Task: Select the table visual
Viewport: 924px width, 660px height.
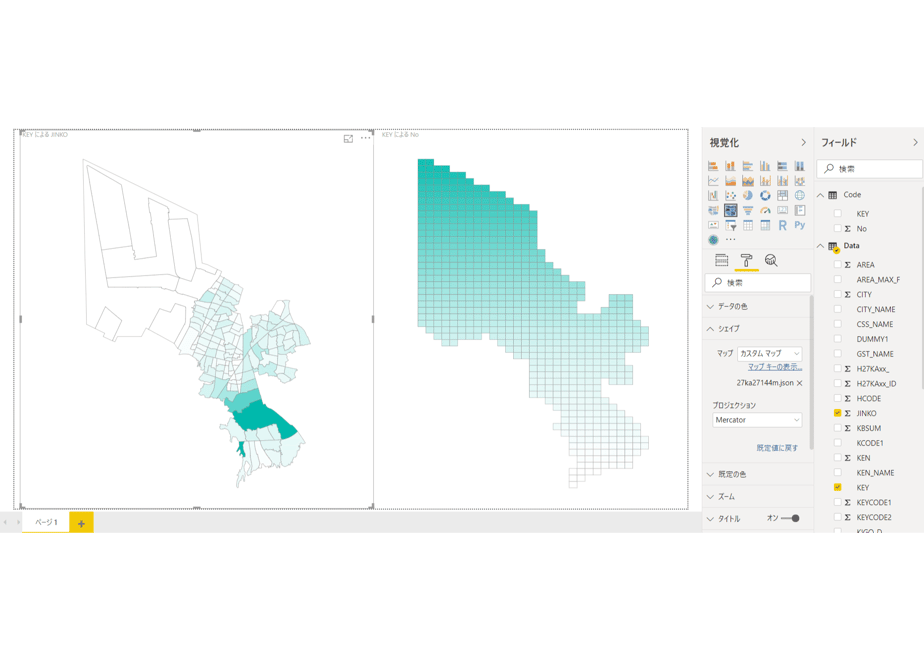Action: click(748, 225)
